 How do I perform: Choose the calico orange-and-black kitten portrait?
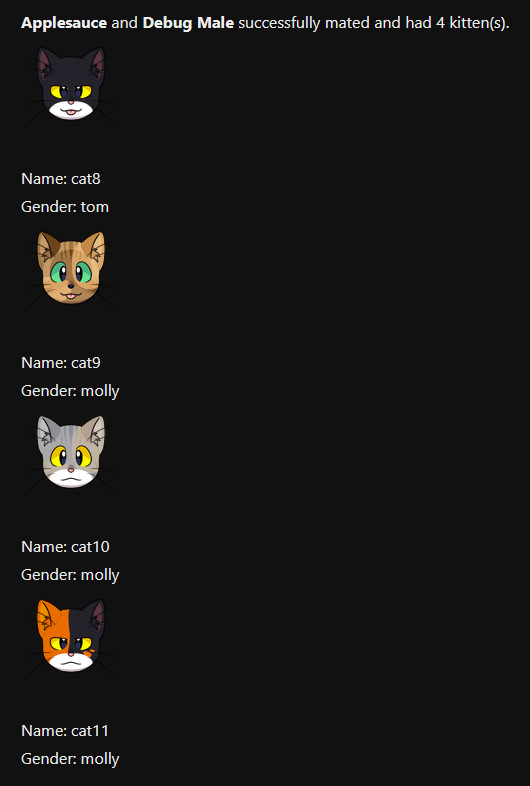(71, 636)
